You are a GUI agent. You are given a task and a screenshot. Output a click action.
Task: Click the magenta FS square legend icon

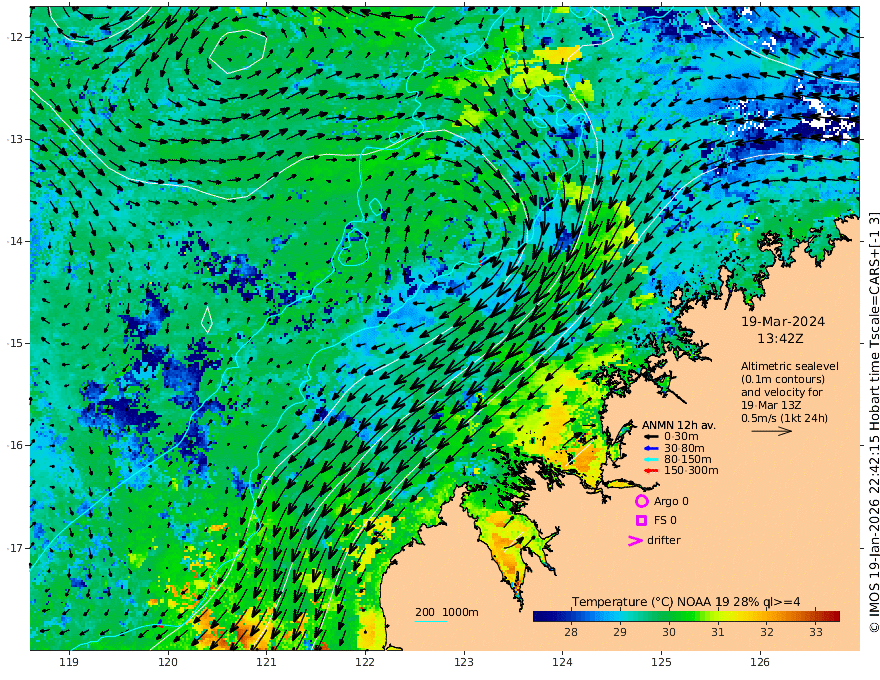[x=641, y=521]
